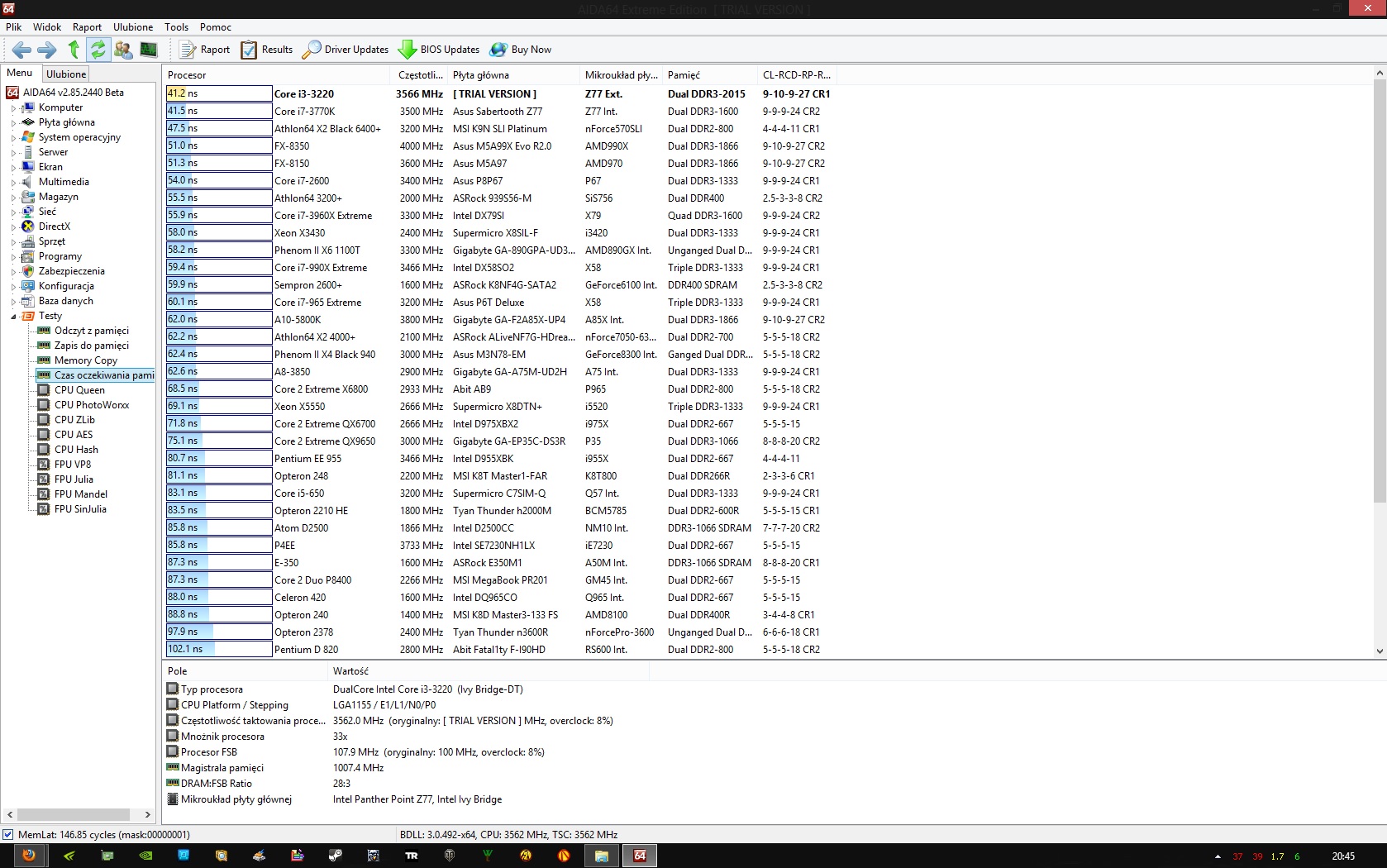Go forward with the blue right arrow

(x=47, y=50)
